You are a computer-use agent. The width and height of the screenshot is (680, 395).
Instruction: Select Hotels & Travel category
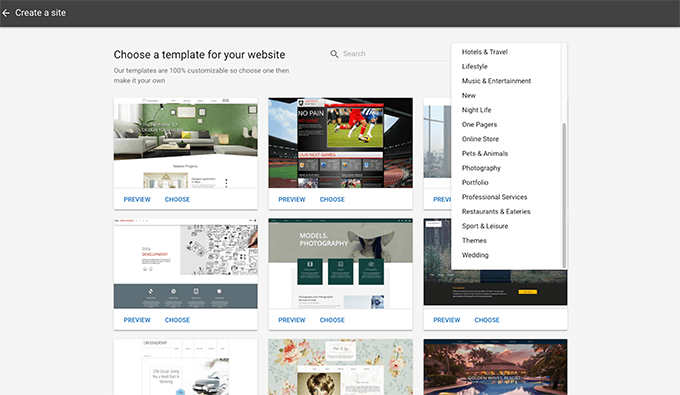pyautogui.click(x=484, y=52)
